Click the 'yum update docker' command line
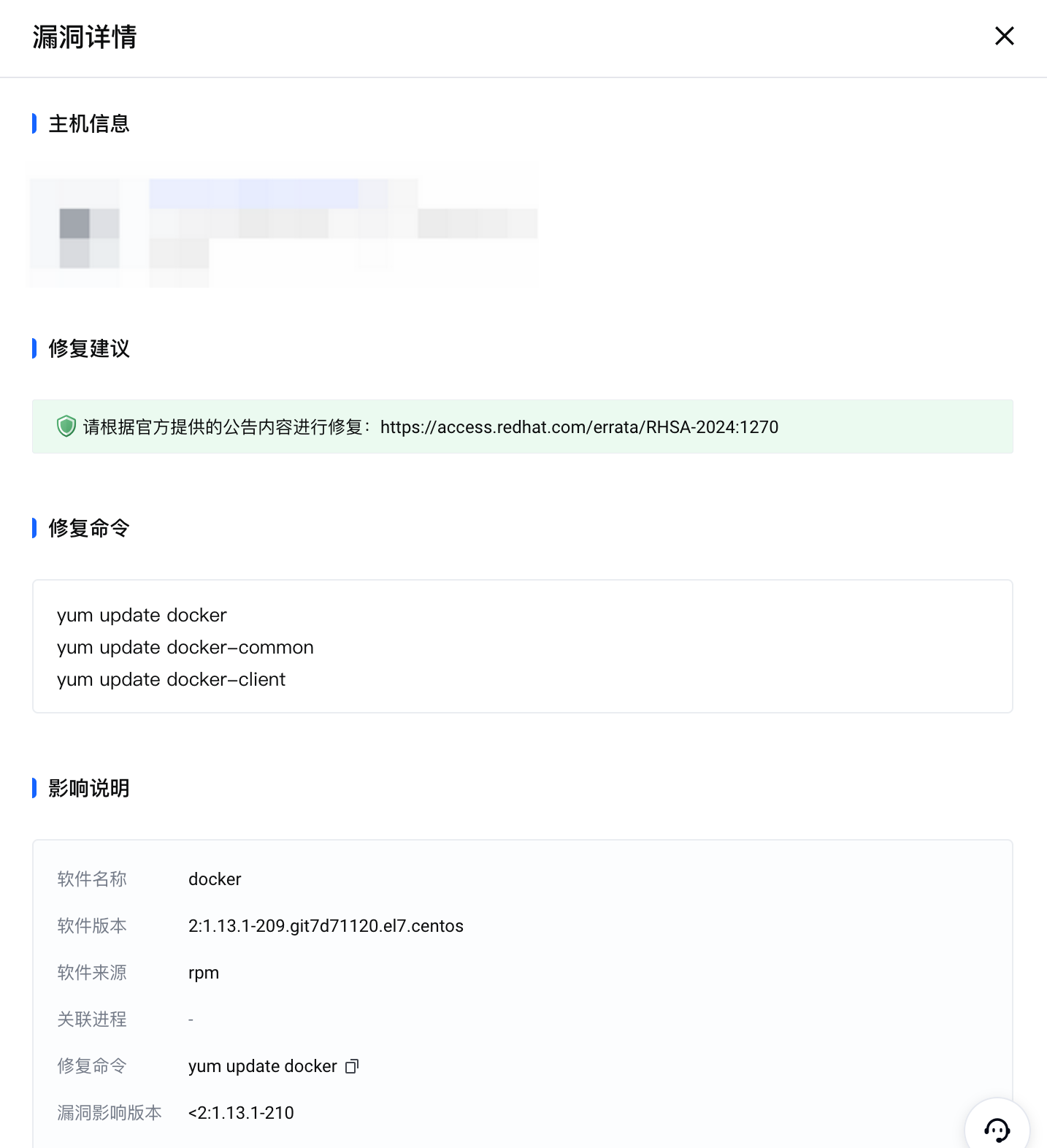The height and width of the screenshot is (1148, 1047). point(142,615)
